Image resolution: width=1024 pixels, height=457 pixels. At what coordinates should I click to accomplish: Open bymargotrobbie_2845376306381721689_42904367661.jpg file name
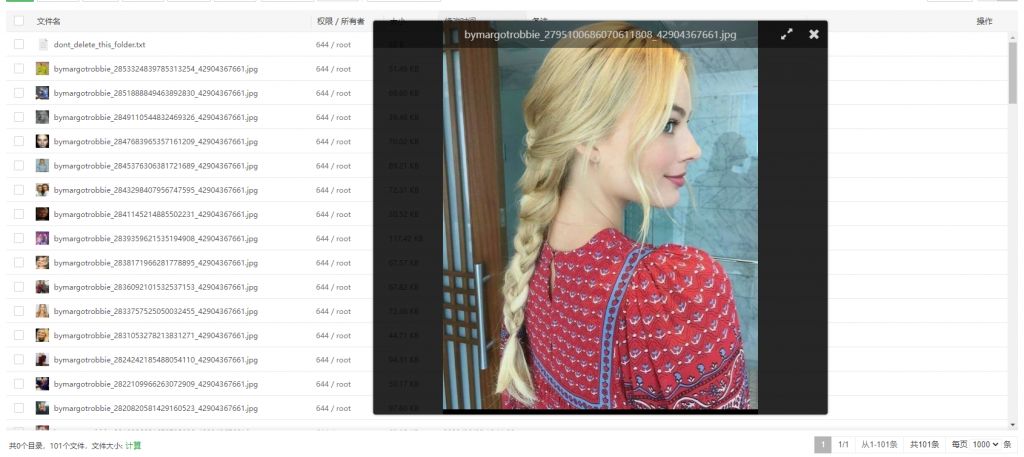coord(155,166)
